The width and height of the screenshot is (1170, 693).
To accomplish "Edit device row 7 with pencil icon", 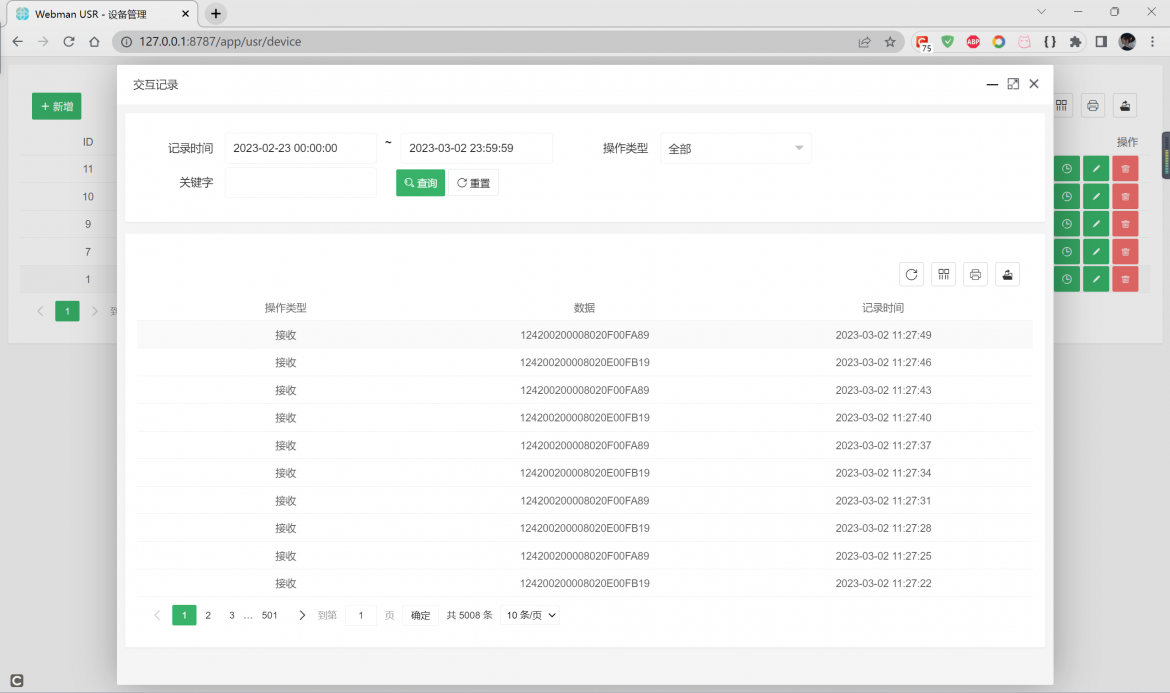I will [1096, 251].
